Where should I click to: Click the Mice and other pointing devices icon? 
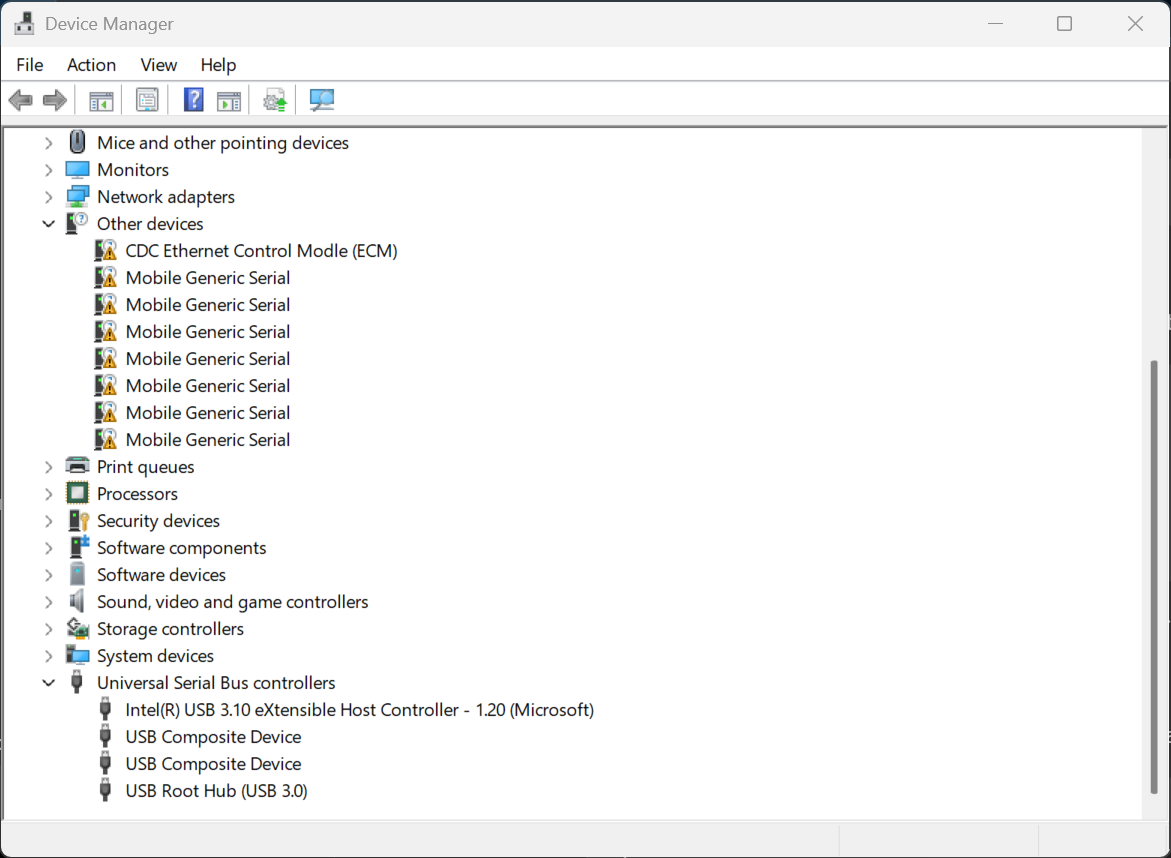click(77, 142)
